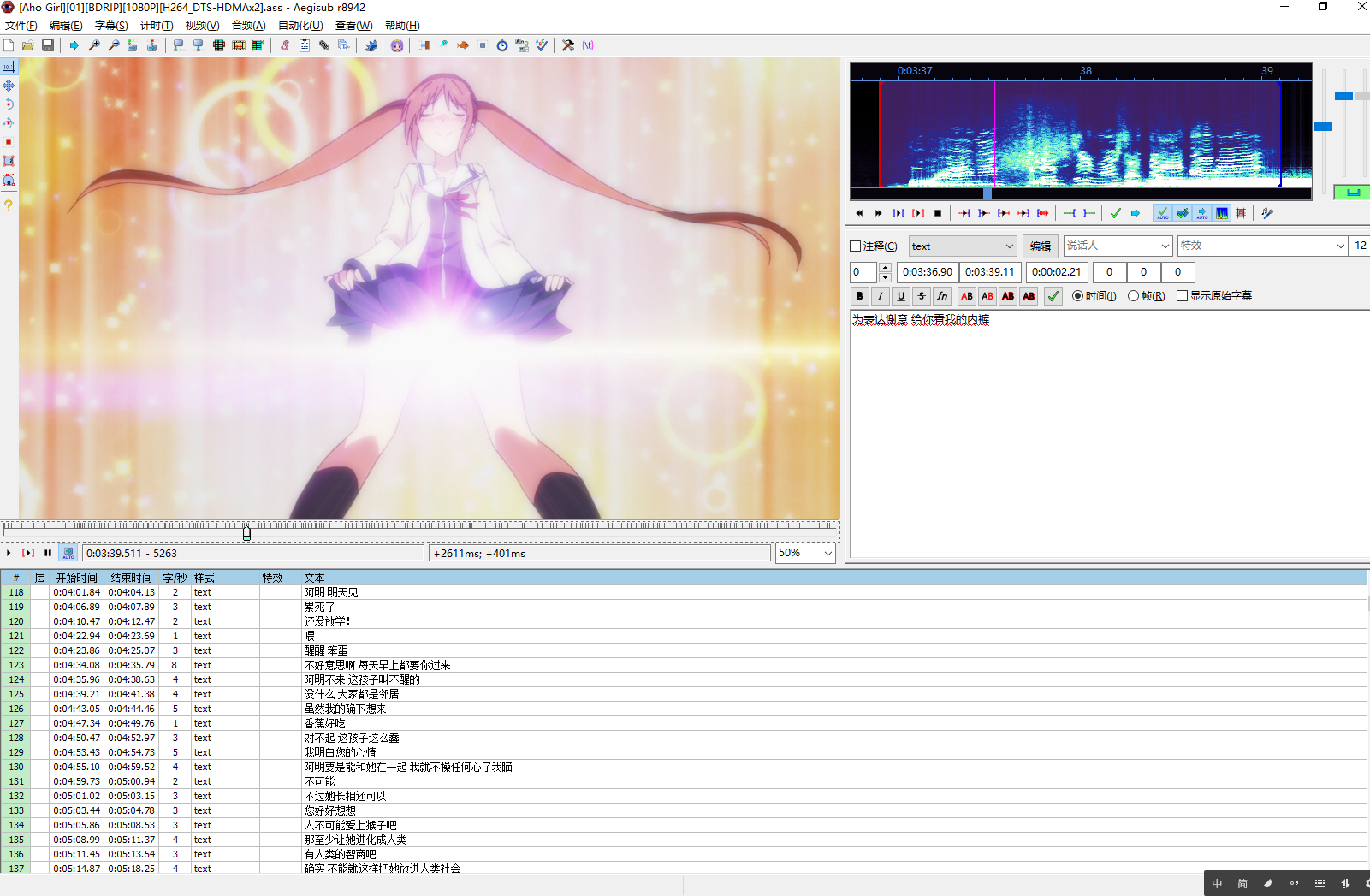Select standard crosshair video tool
Image resolution: width=1370 pixels, height=896 pixels.
pos(9,67)
